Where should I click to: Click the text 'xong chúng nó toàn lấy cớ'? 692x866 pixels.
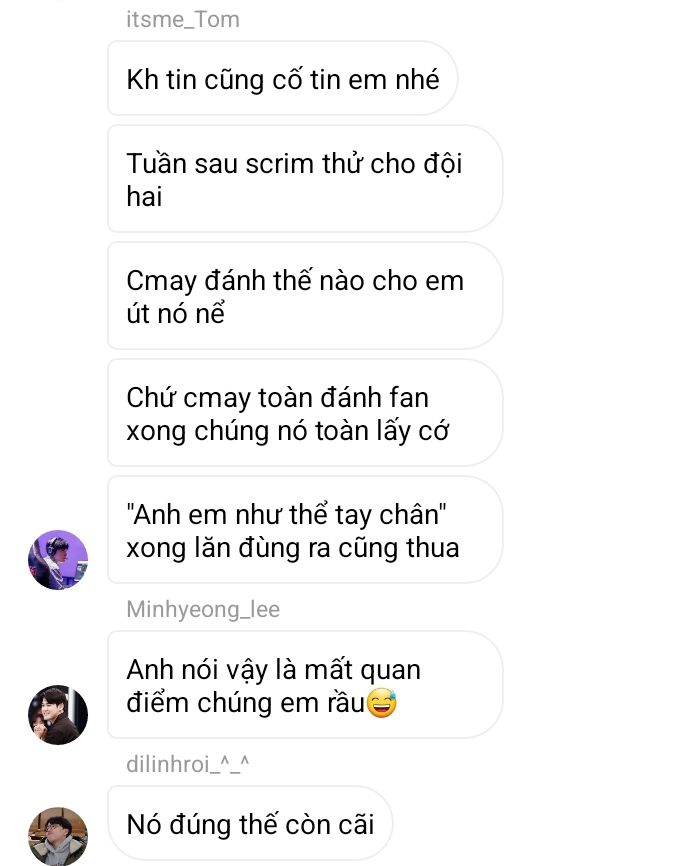pos(287,431)
